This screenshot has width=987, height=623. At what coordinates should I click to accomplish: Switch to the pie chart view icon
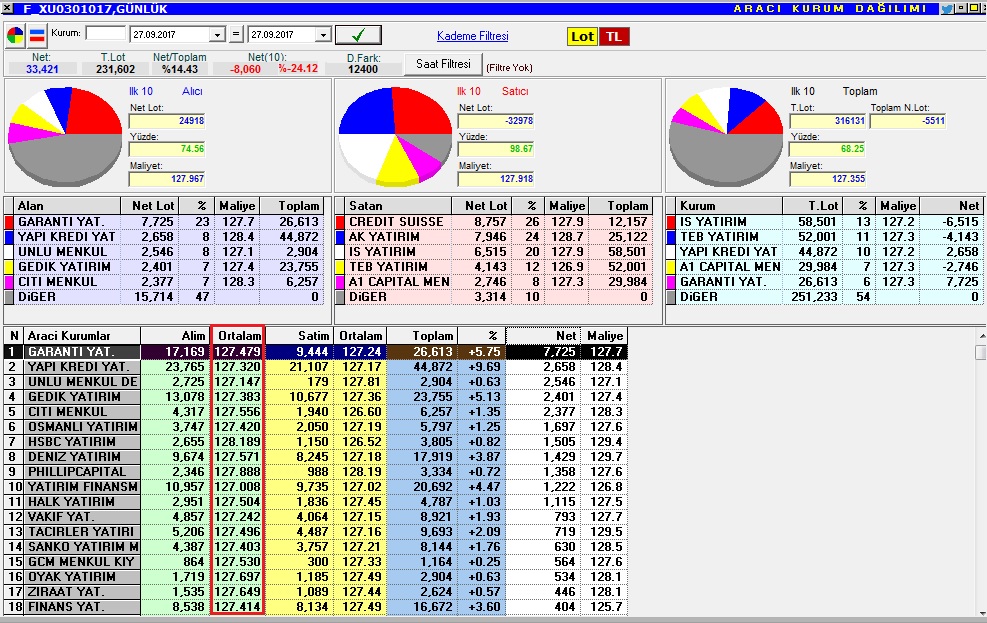pos(15,35)
